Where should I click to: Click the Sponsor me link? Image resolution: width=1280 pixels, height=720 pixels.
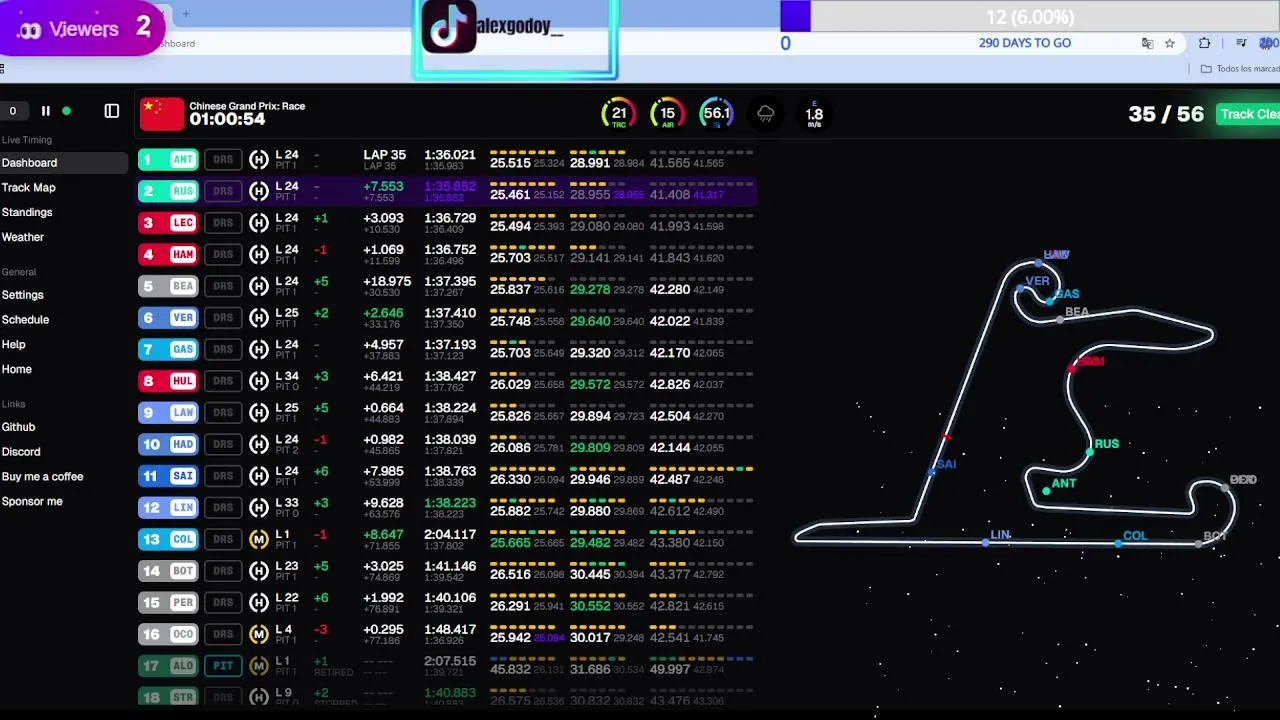(x=32, y=502)
